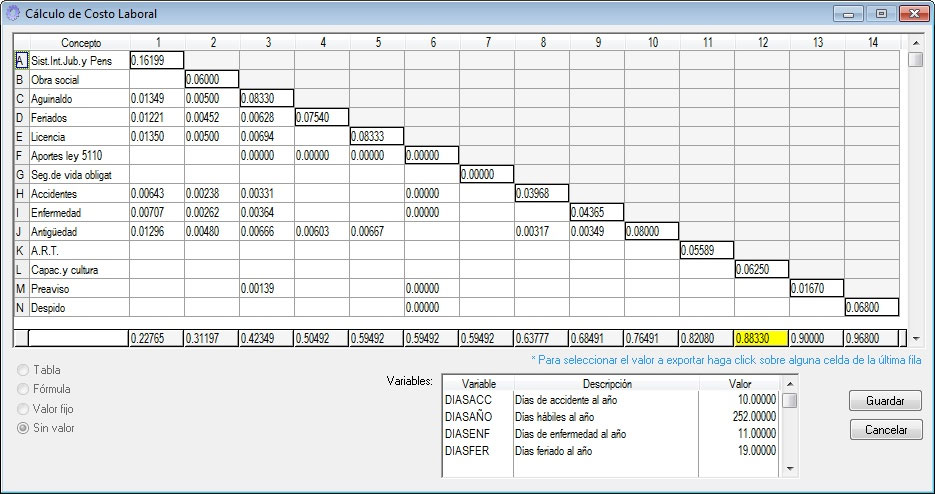Click the Despido 0.06800 cell

tap(871, 307)
